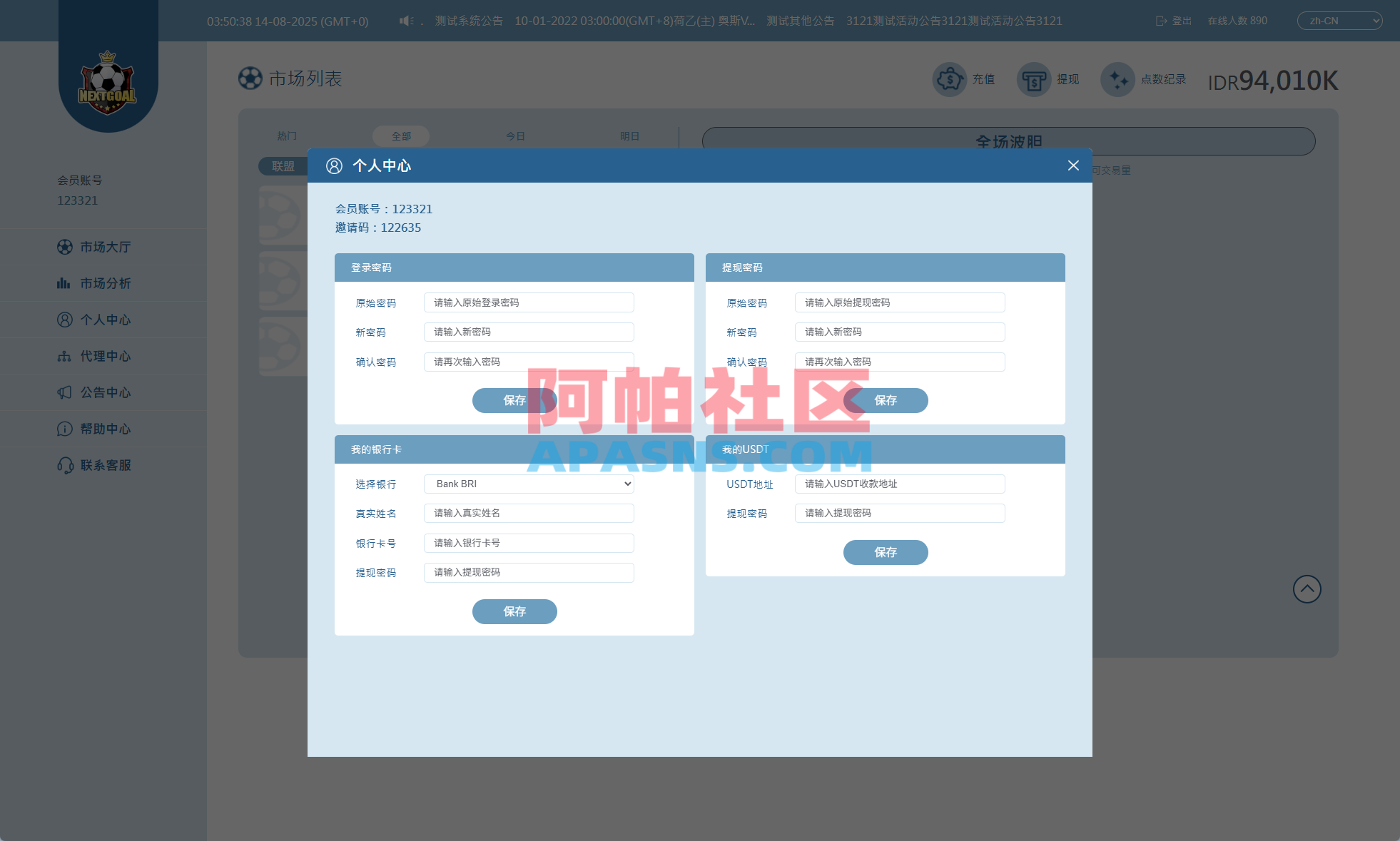Viewport: 1400px width, 841px height.
Task: Open the 帮助中心 help center
Action: pyautogui.click(x=104, y=429)
